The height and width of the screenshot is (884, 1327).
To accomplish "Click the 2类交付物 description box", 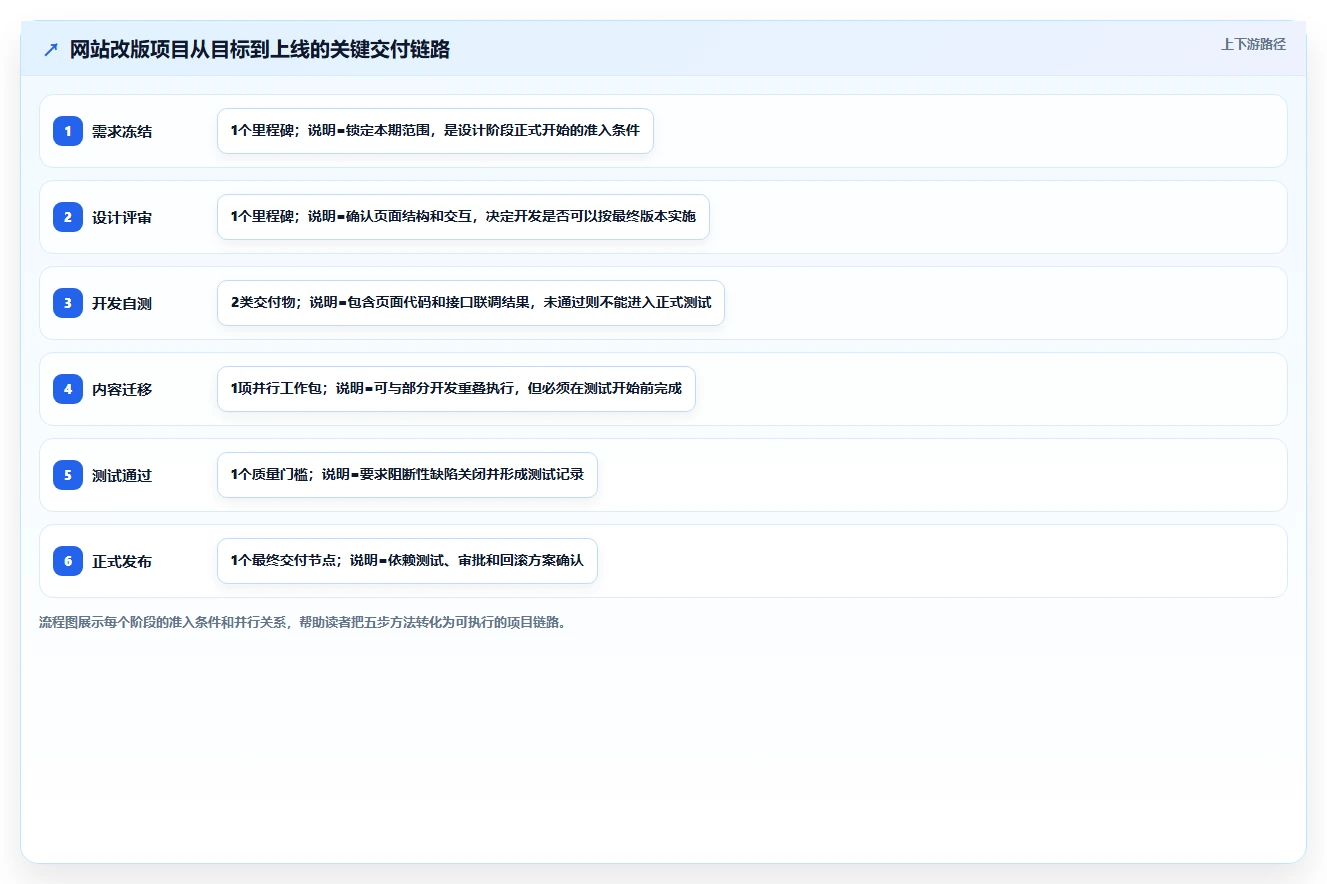I will tap(471, 303).
